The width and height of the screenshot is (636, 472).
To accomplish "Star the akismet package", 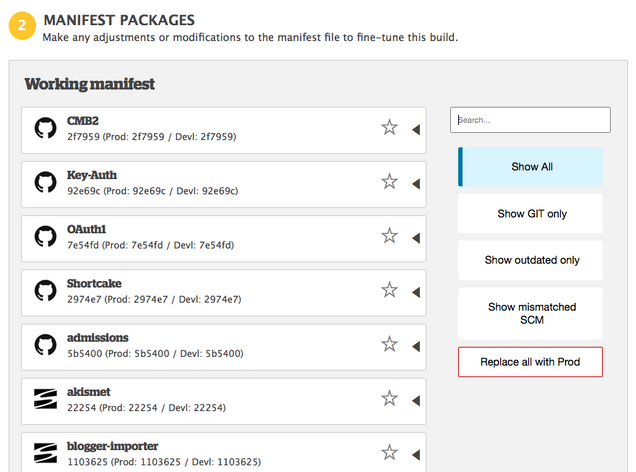I will click(x=389, y=399).
